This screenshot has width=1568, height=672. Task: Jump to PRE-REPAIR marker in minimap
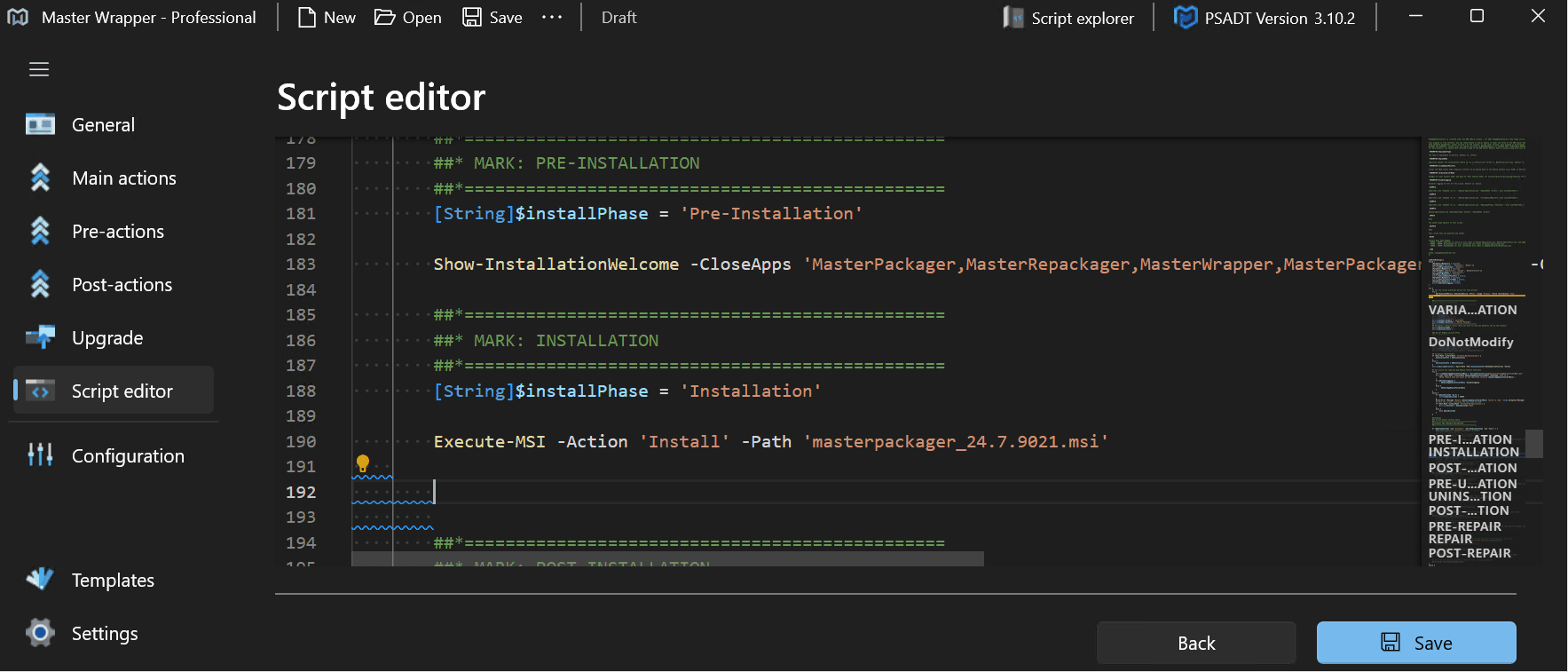tap(1465, 526)
